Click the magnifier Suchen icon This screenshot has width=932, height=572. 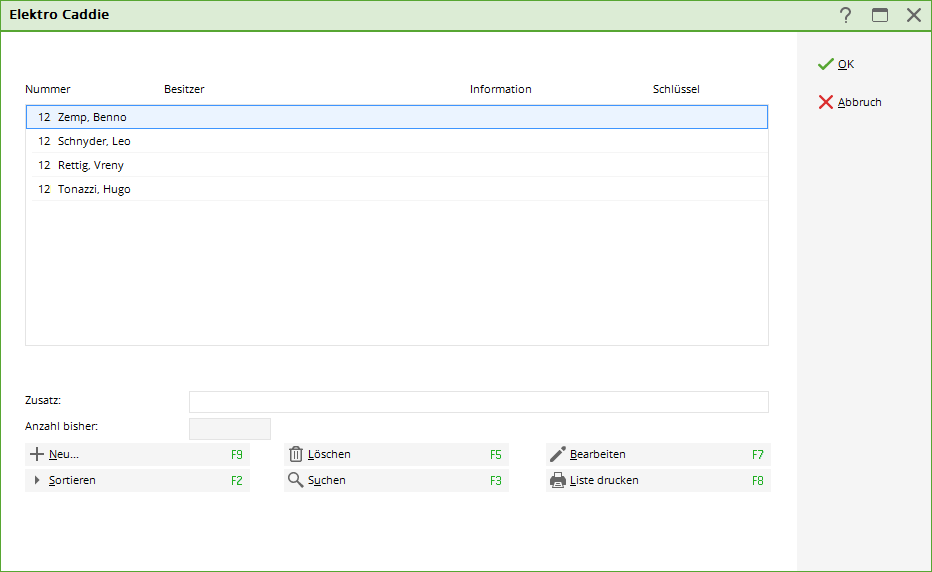(296, 480)
